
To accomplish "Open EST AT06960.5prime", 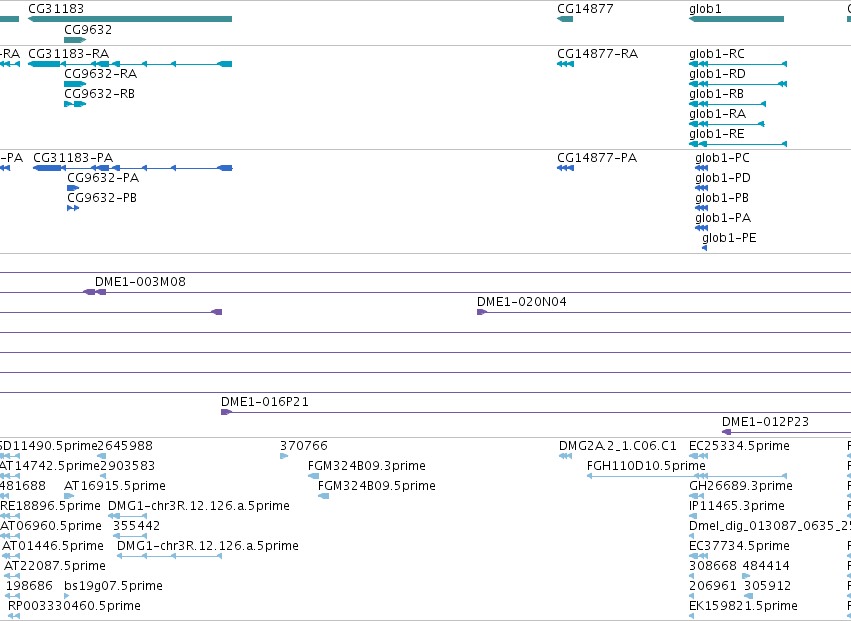I will pos(50,526).
